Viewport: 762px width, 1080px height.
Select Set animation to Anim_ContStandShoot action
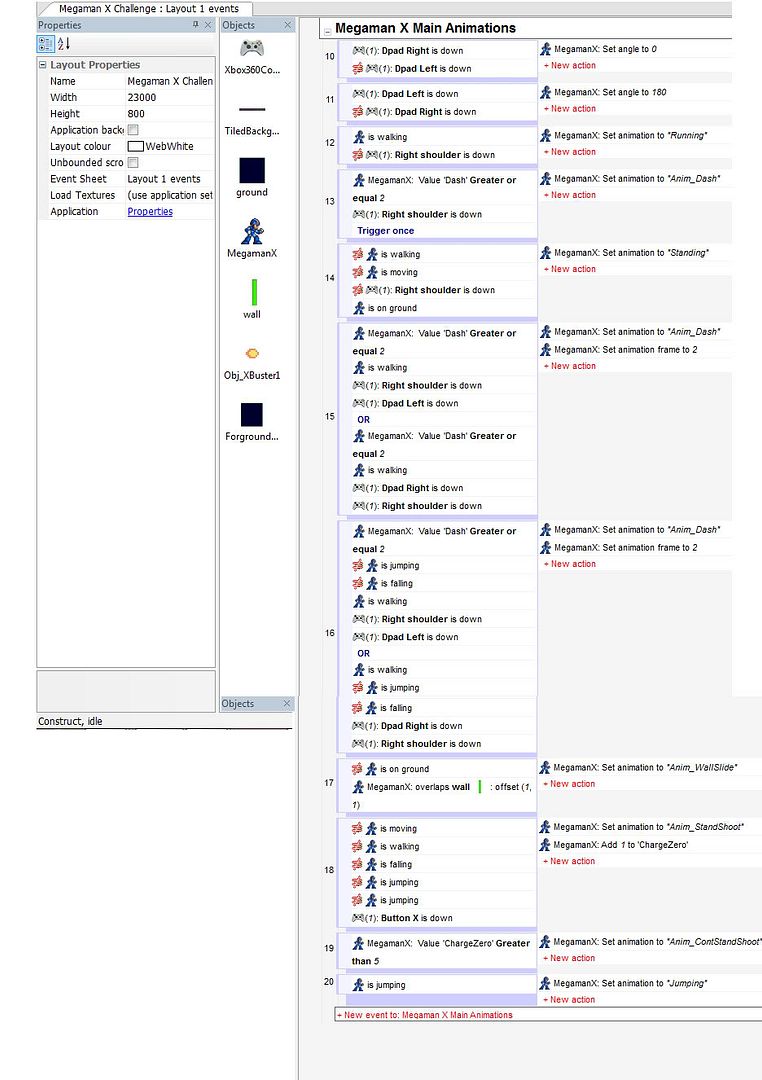click(657, 942)
